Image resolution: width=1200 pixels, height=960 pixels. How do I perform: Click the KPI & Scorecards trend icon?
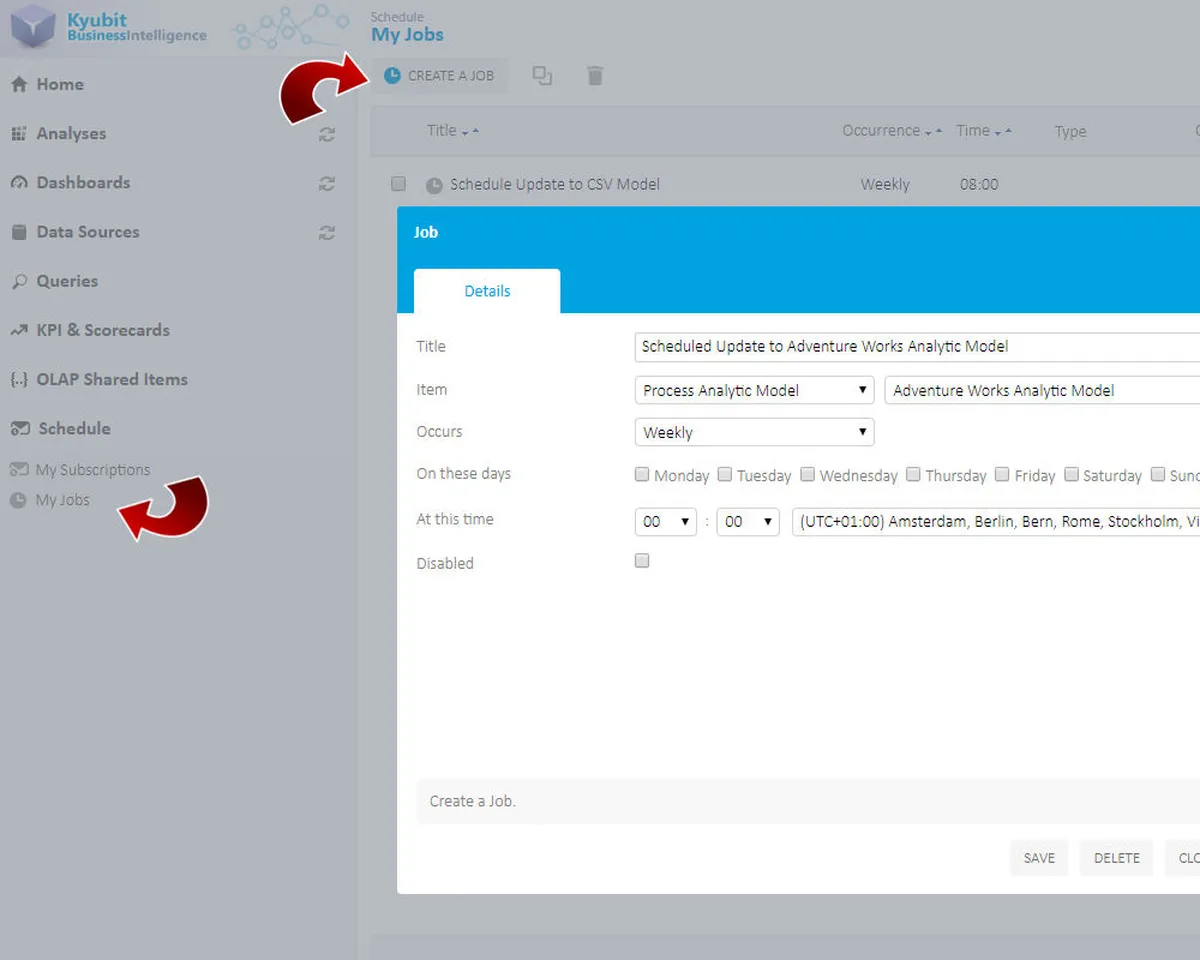click(x=18, y=331)
